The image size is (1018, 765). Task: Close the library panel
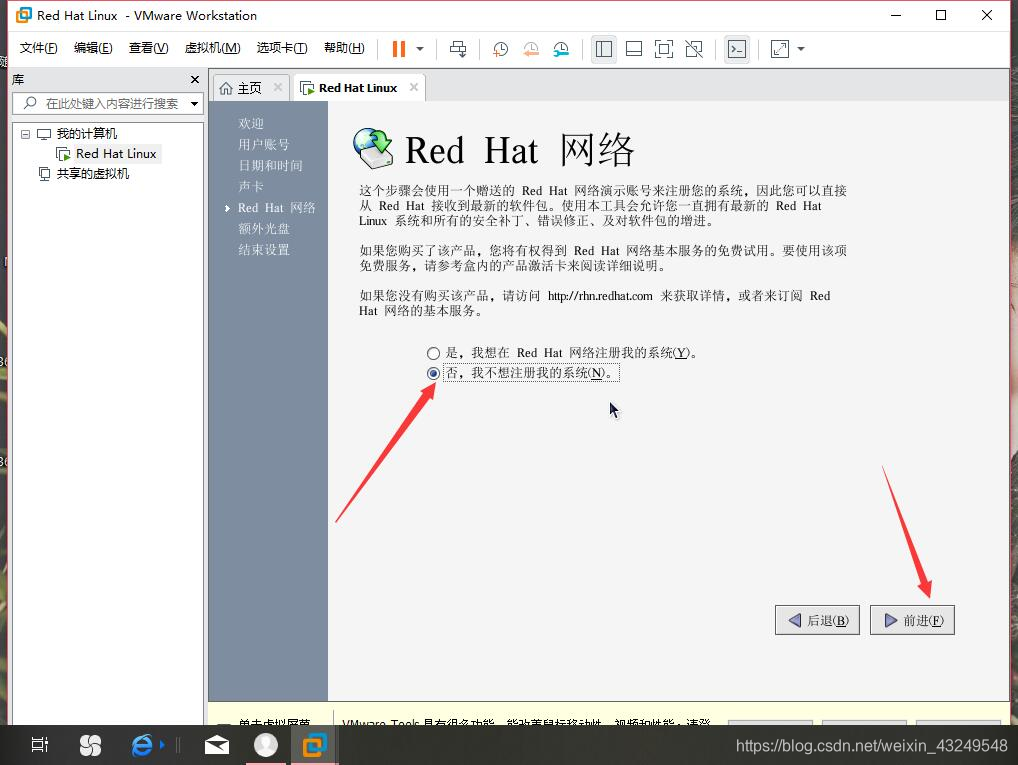[x=195, y=79]
